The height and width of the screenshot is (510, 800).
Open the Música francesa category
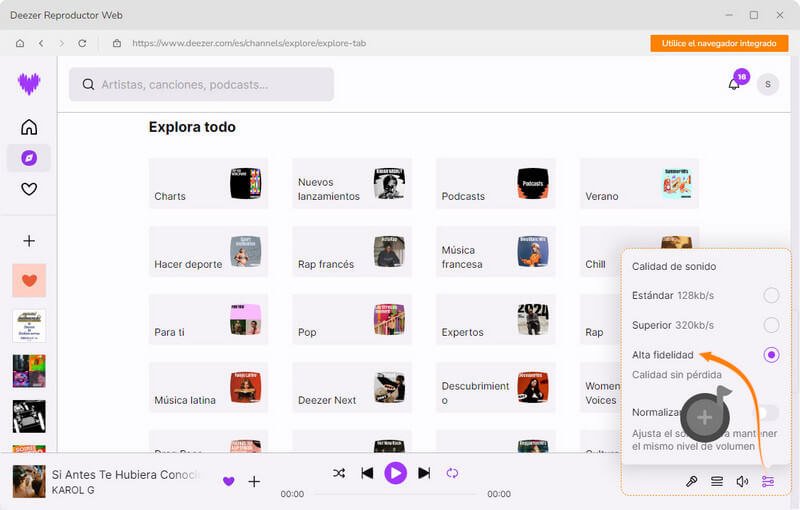(x=495, y=251)
